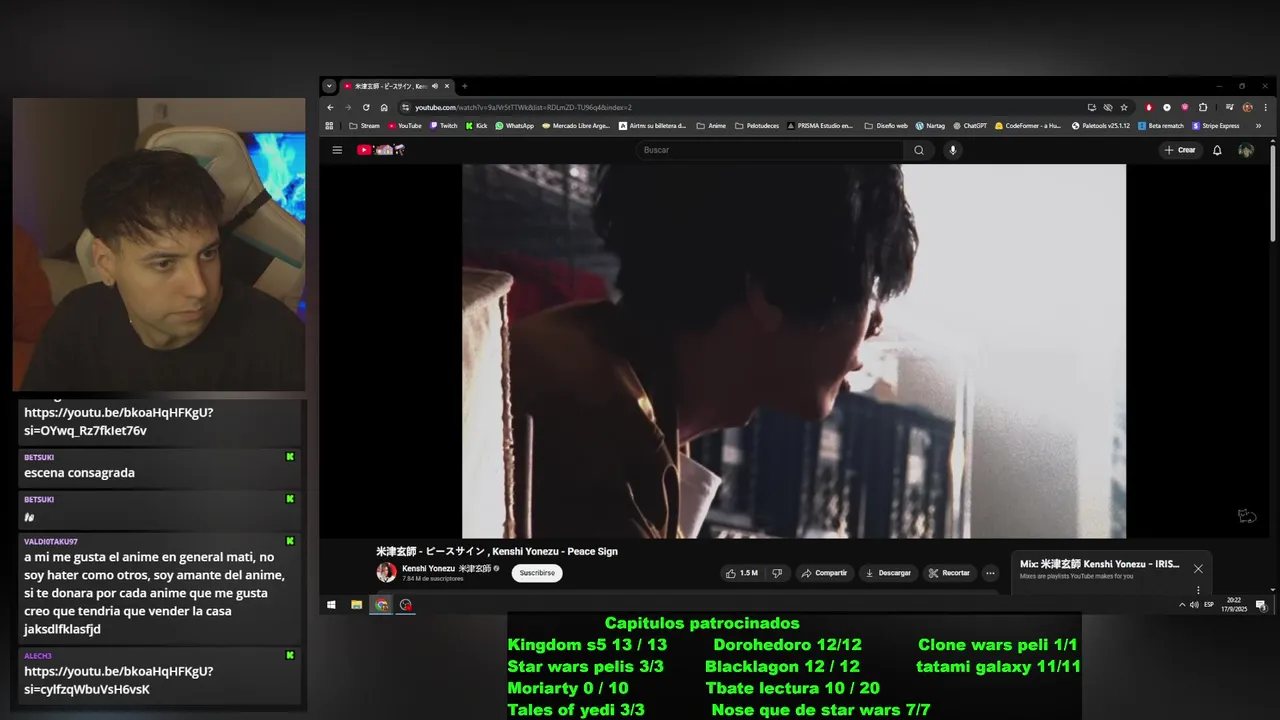This screenshot has height=720, width=1280.
Task: Reload the YouTube page
Action: (x=366, y=107)
